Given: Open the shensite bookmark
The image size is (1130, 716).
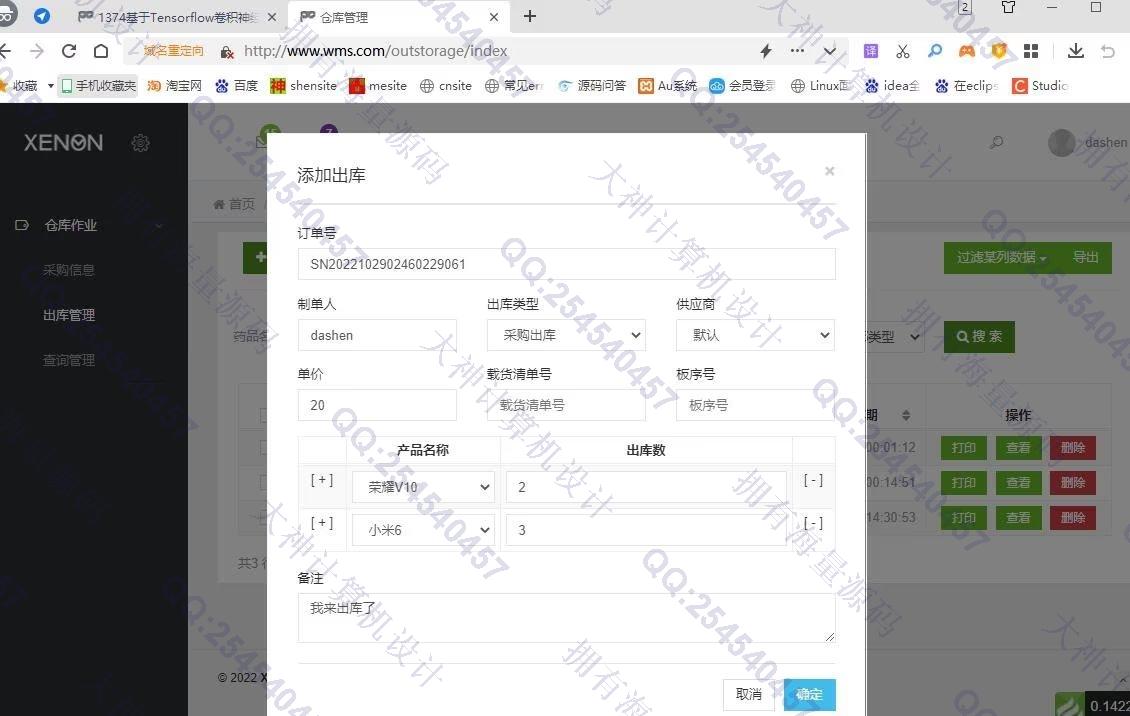Looking at the screenshot, I should point(303,86).
